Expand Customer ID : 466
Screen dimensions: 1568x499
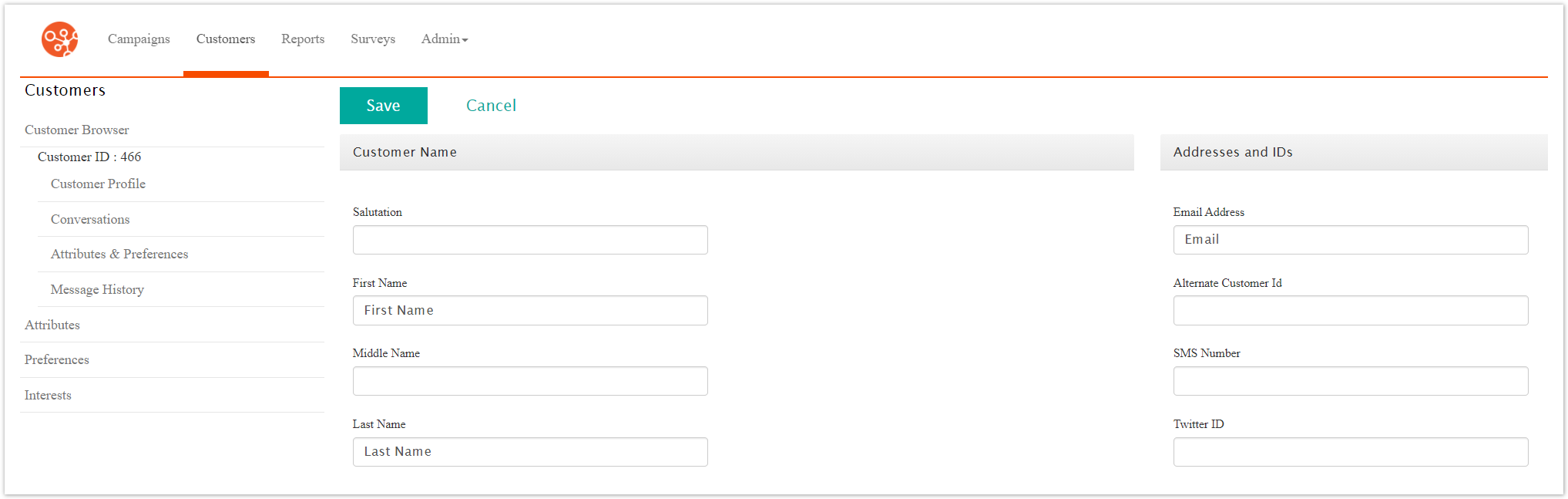point(89,157)
